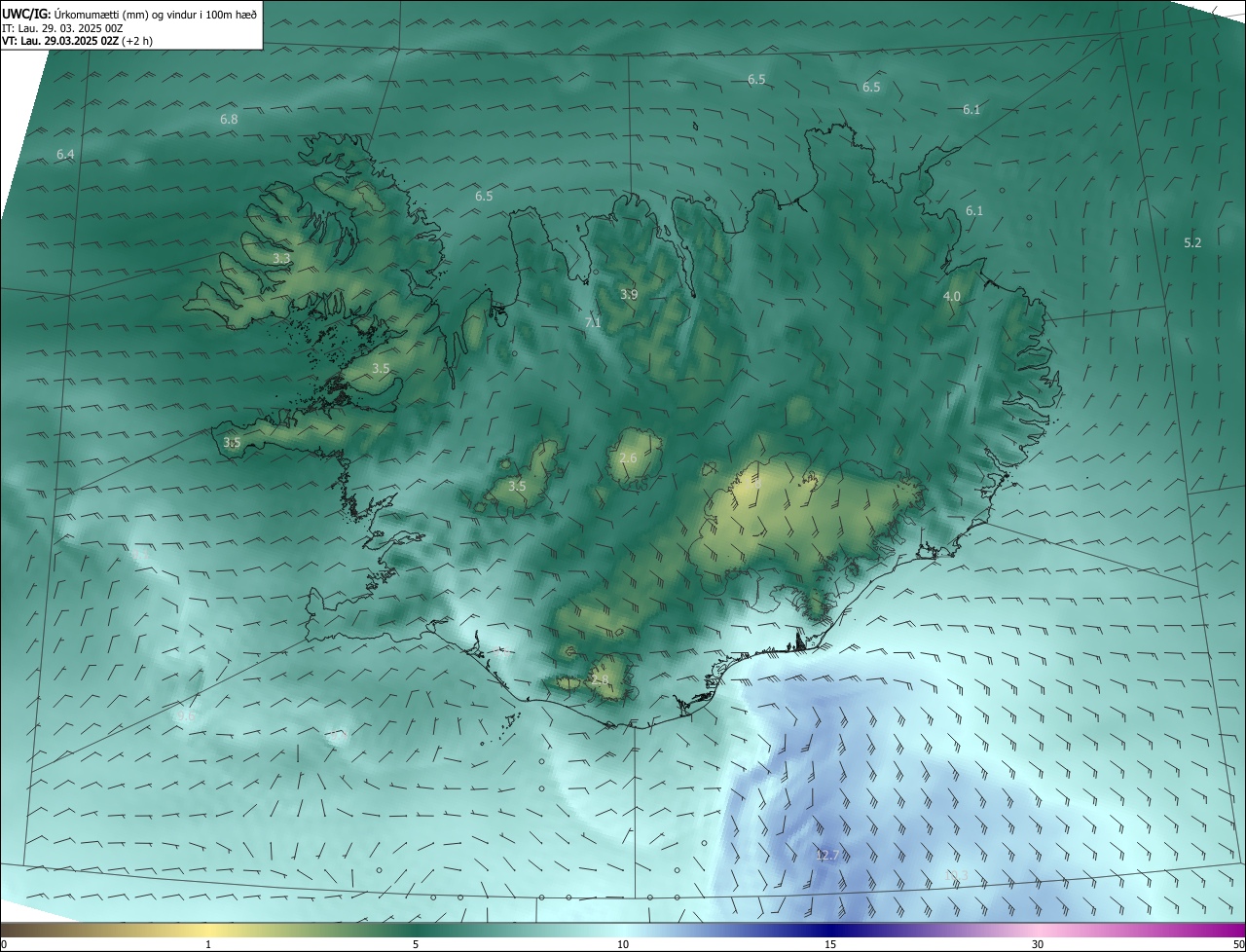1246x952 pixels.
Task: Click the 0 tick on the color scale
Action: (4, 944)
